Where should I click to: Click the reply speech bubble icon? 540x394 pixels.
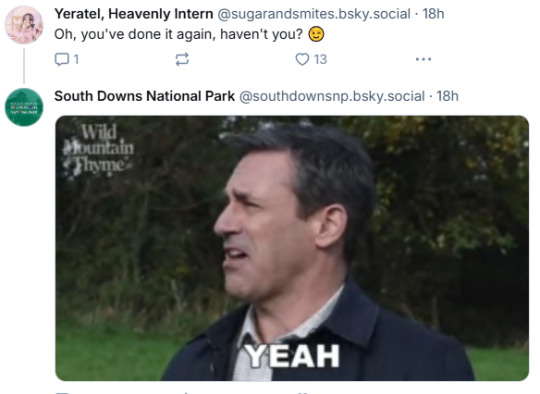(x=62, y=59)
